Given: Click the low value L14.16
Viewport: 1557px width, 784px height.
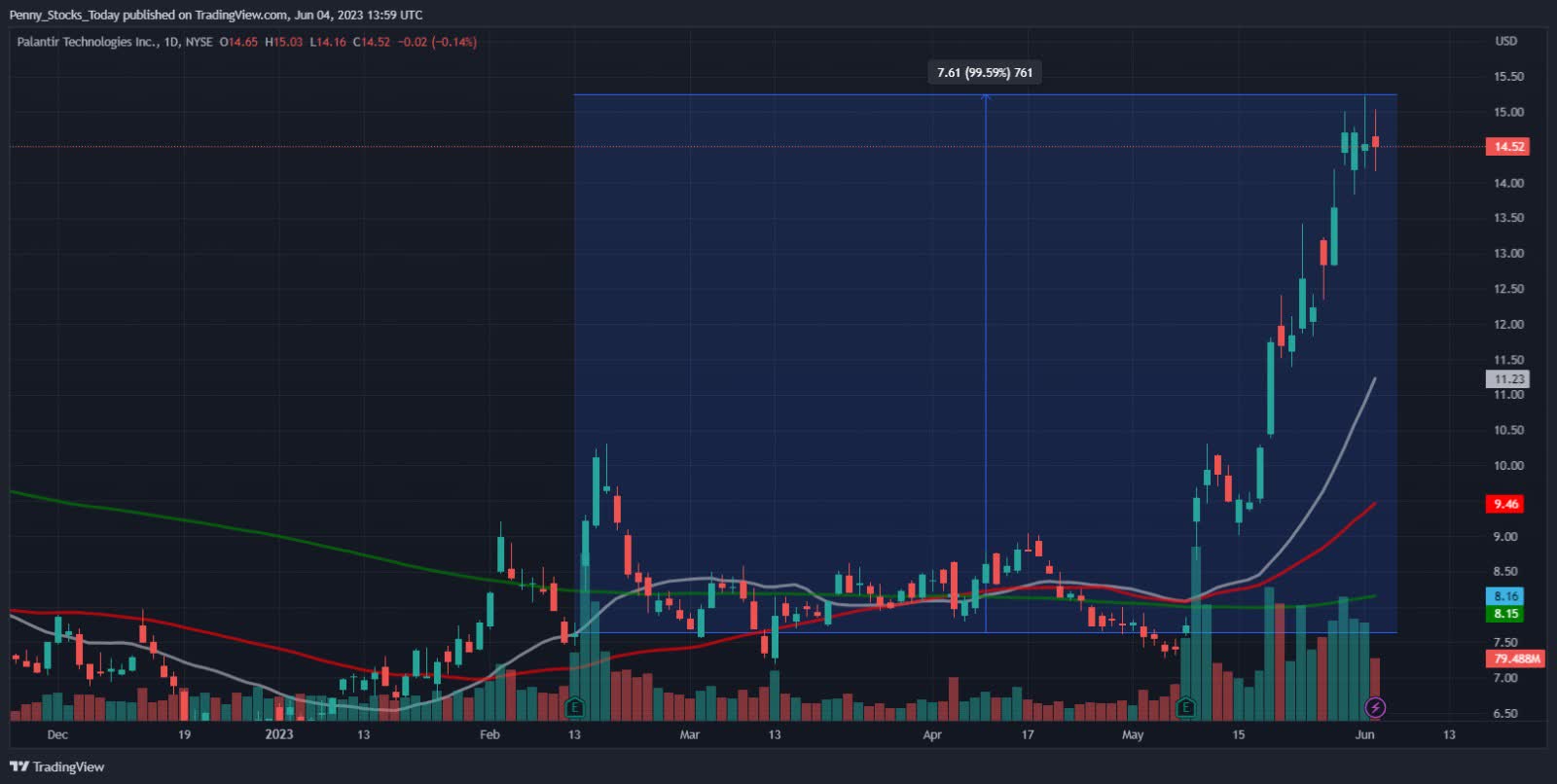Looking at the screenshot, I should click(328, 42).
